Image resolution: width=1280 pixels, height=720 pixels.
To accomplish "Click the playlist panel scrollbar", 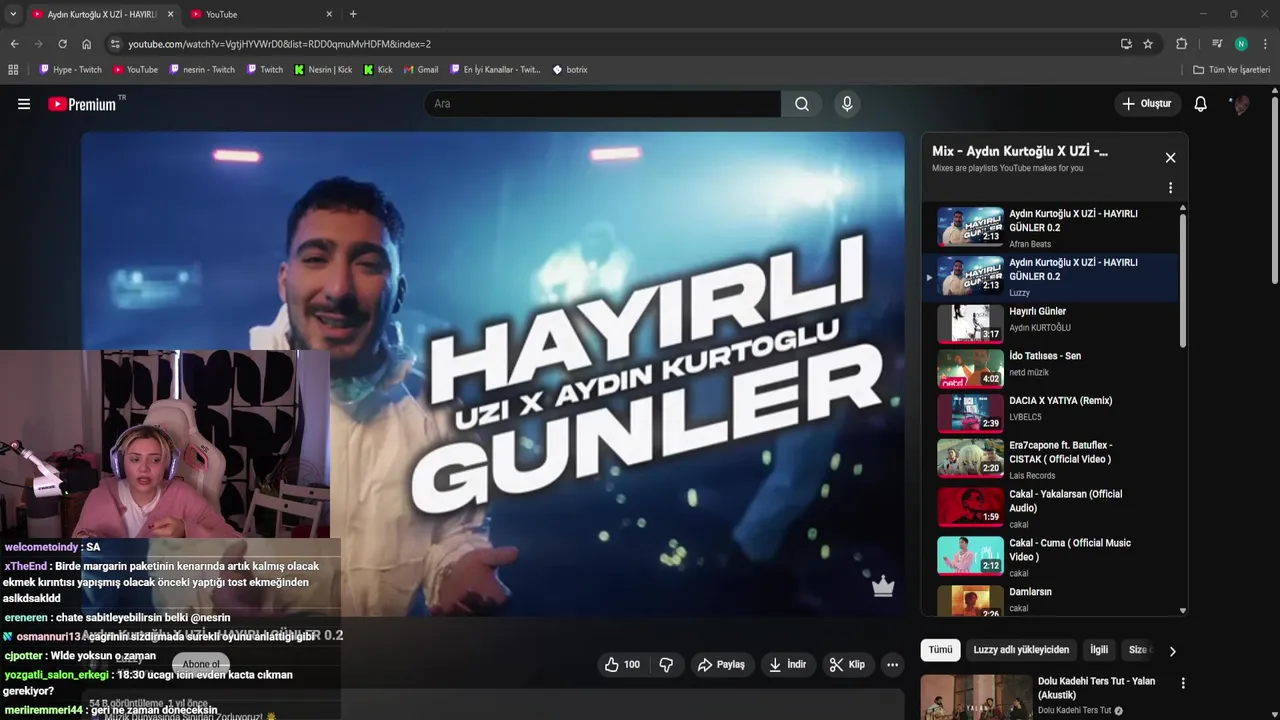I will click(1183, 280).
